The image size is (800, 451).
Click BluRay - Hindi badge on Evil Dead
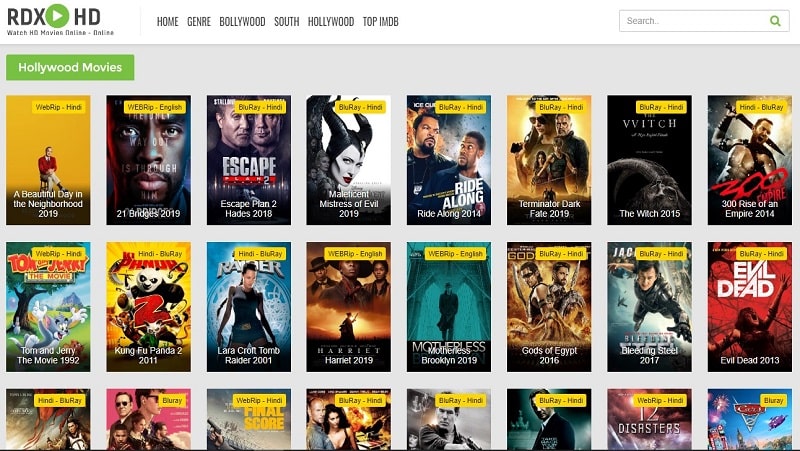click(x=761, y=254)
